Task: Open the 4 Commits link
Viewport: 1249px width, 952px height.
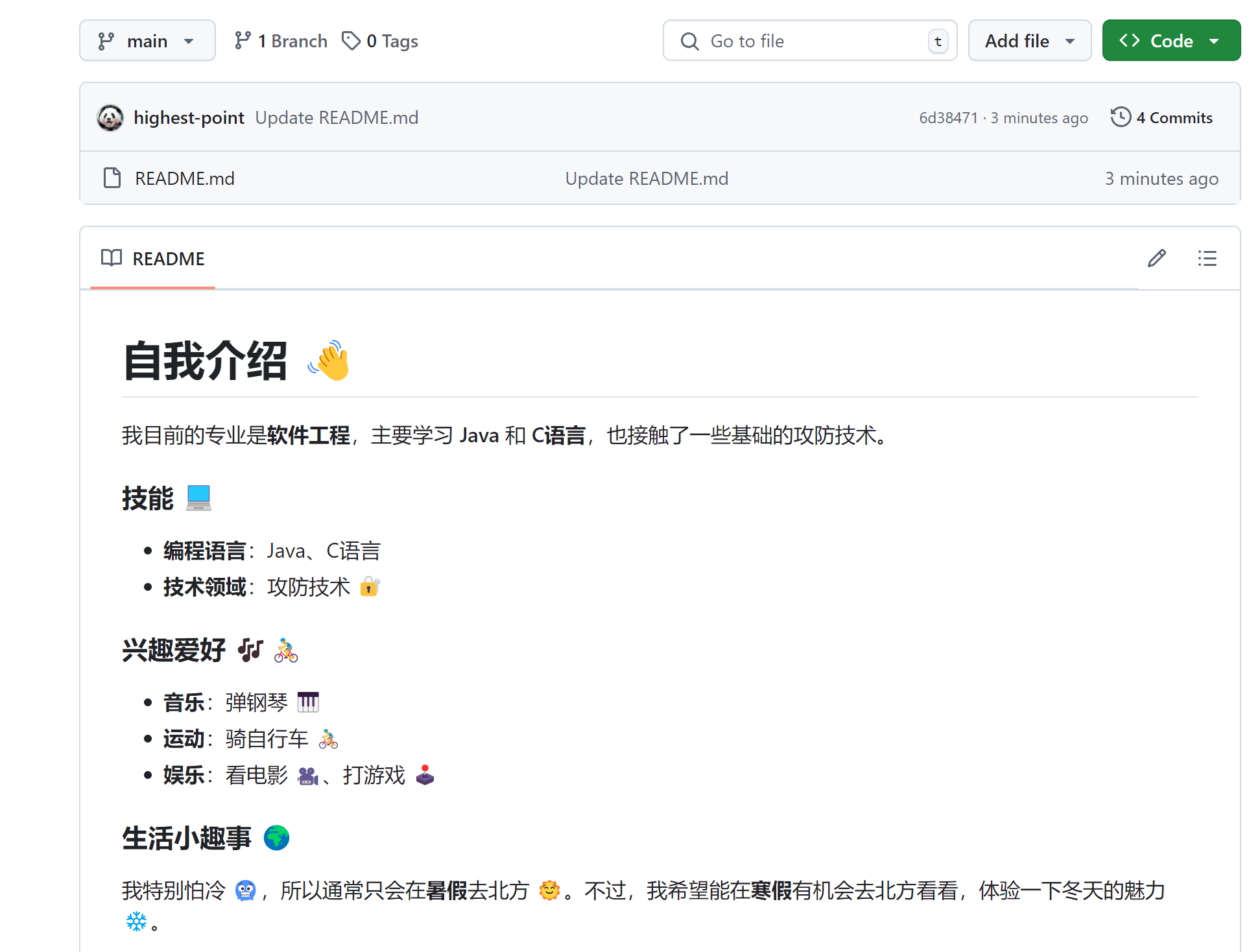Action: click(x=1174, y=117)
